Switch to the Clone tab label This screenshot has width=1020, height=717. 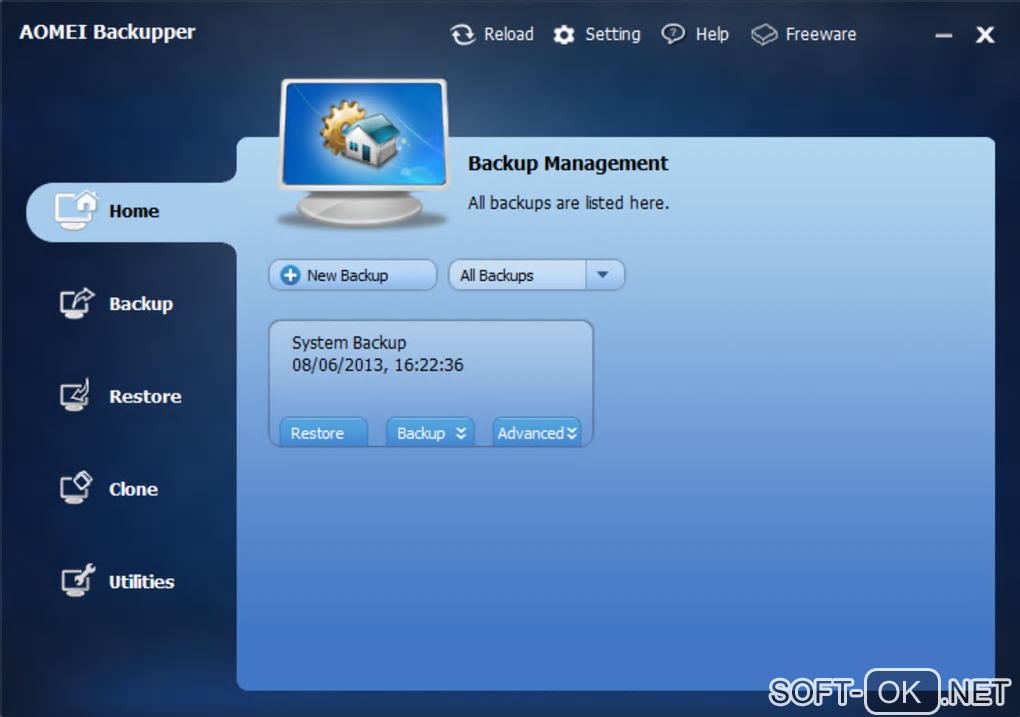pos(133,489)
